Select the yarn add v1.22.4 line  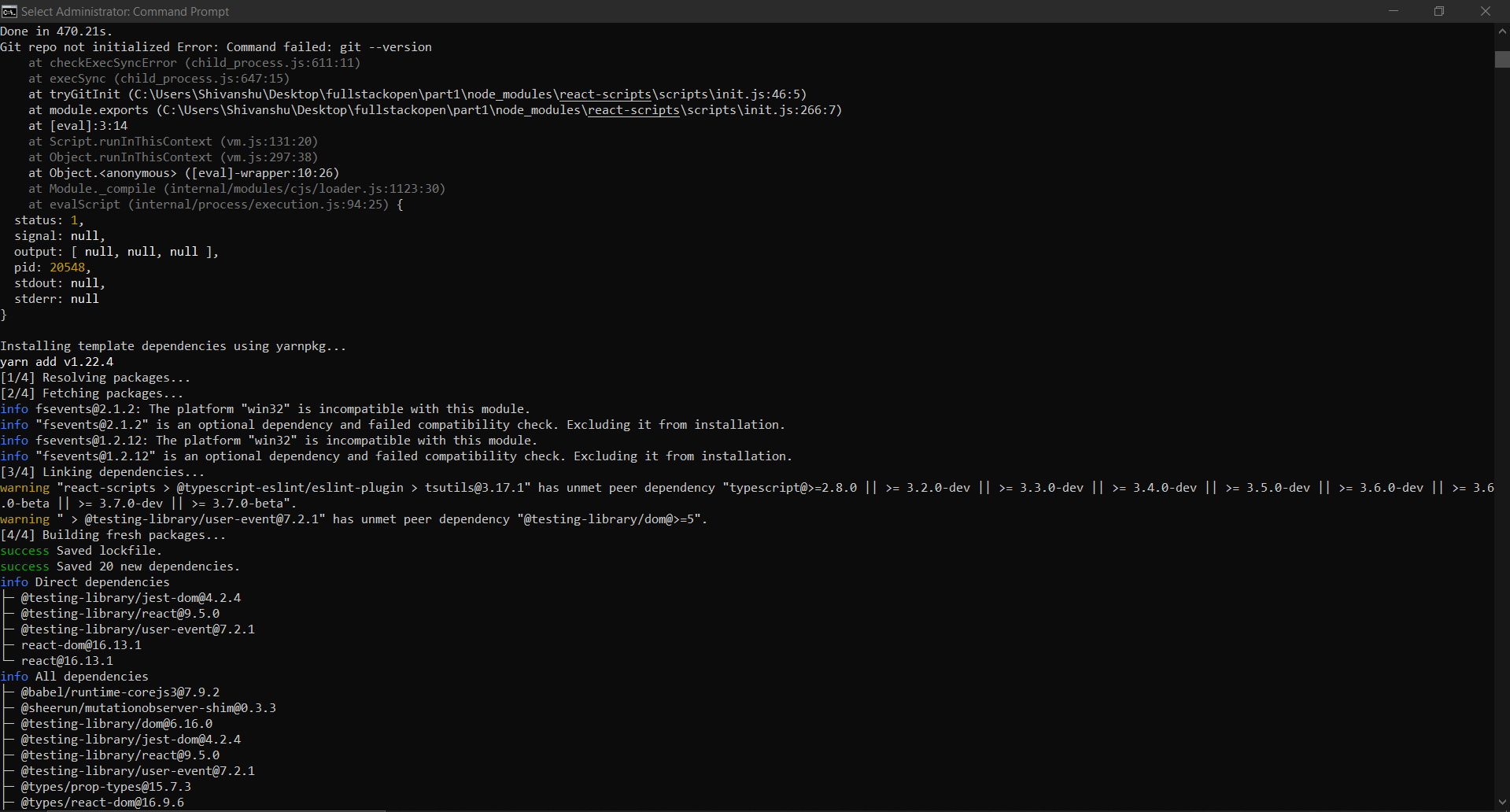click(57, 361)
